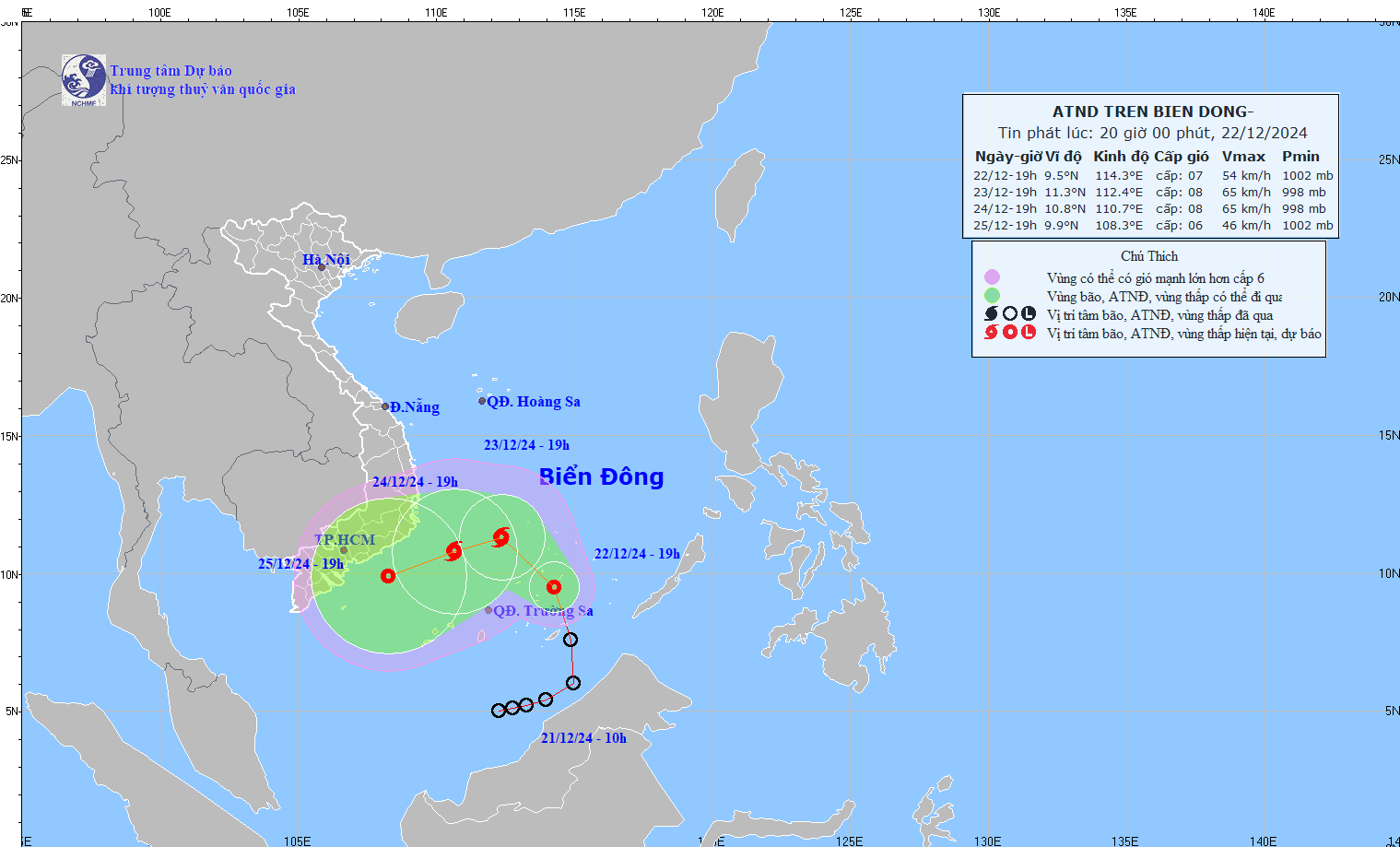
Task: Click the Hà Nội city label
Action: [326, 260]
